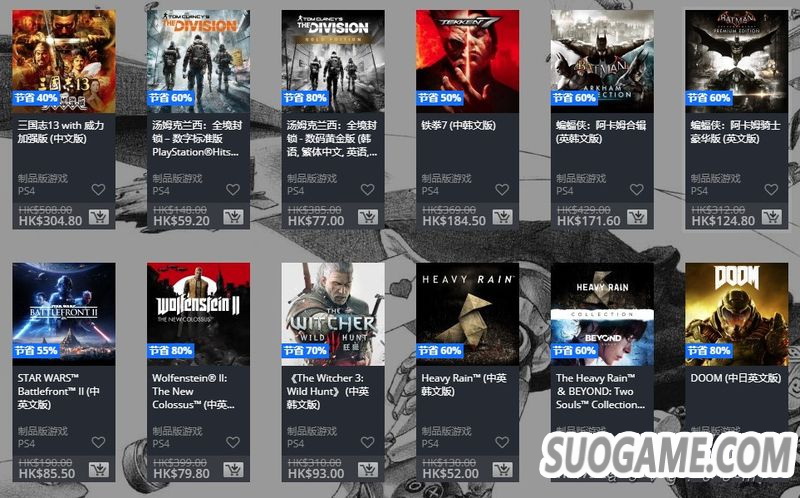Open the 三国志13 with 威力加强版 title
The height and width of the screenshot is (498, 800).
pos(61,132)
